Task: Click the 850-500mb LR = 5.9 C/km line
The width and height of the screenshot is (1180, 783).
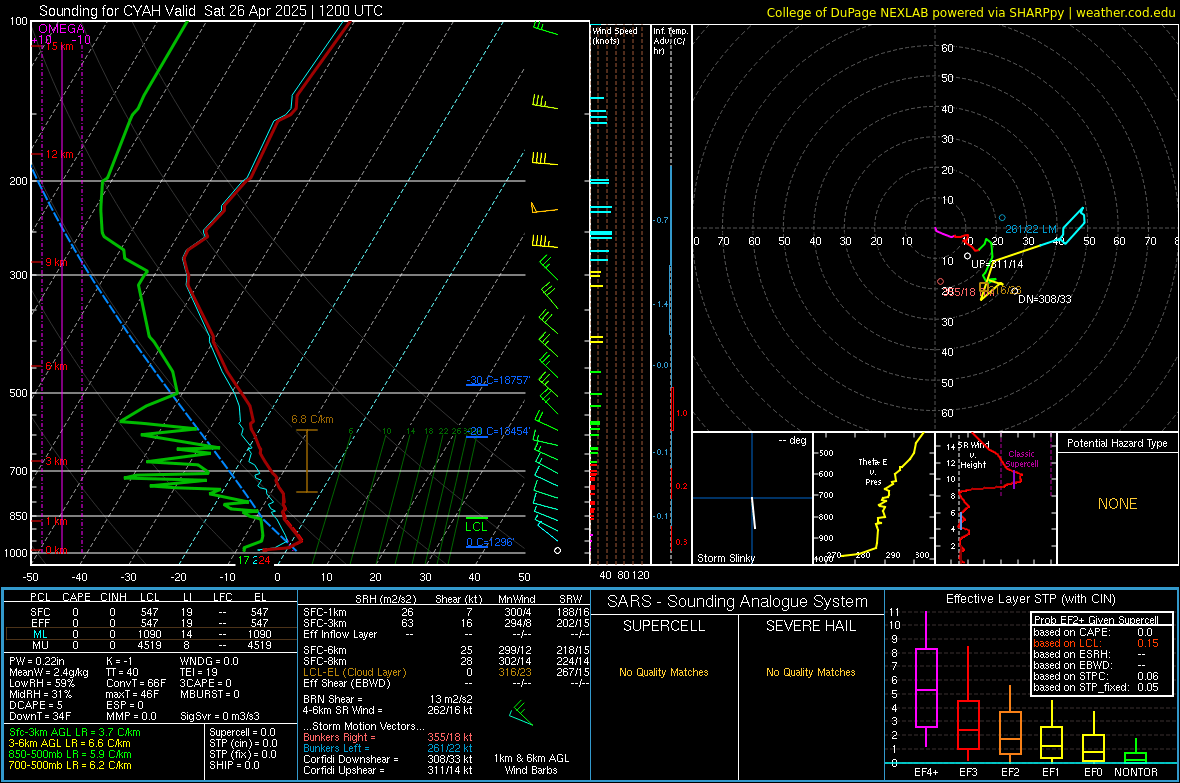Action: coord(70,754)
